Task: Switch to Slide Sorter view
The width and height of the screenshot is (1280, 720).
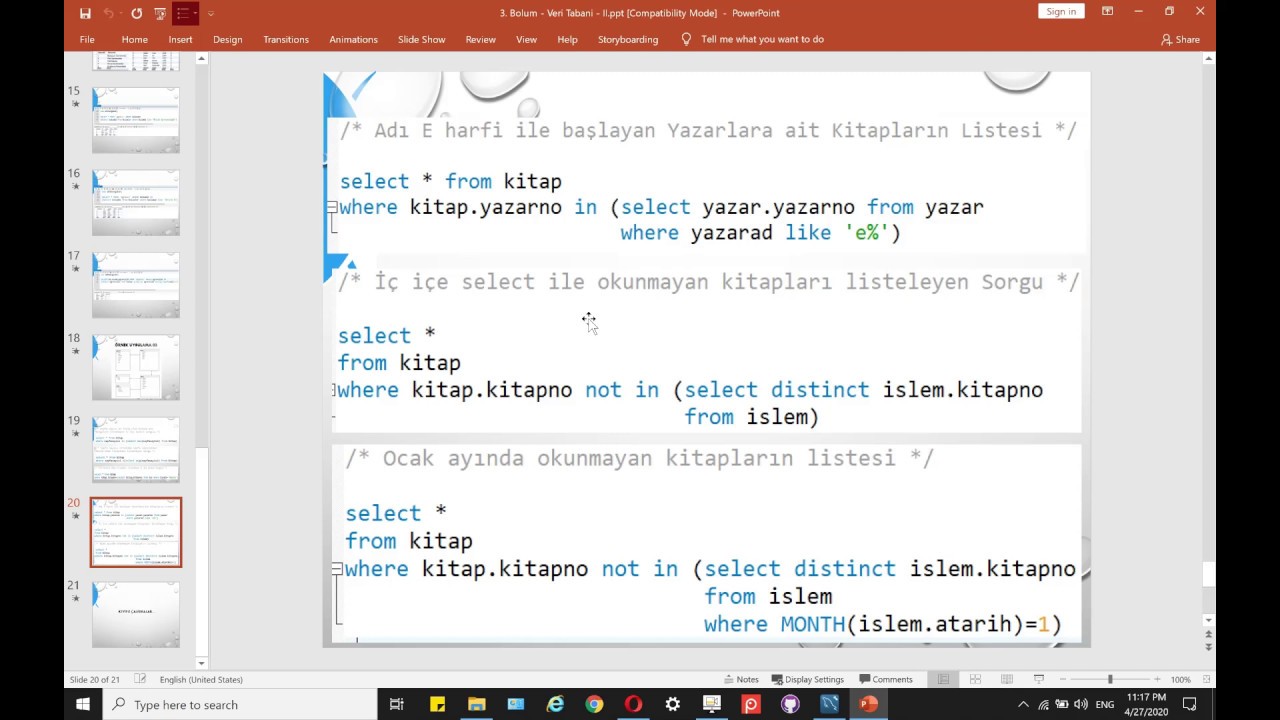Action: pyautogui.click(x=975, y=680)
